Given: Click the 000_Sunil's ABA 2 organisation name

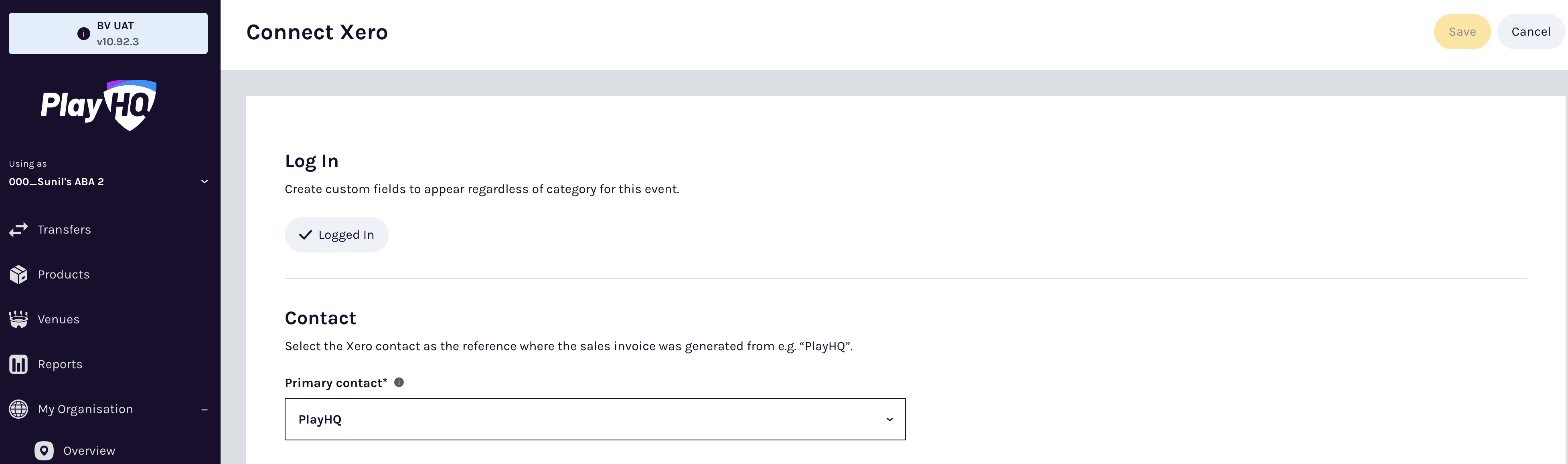Looking at the screenshot, I should point(57,181).
